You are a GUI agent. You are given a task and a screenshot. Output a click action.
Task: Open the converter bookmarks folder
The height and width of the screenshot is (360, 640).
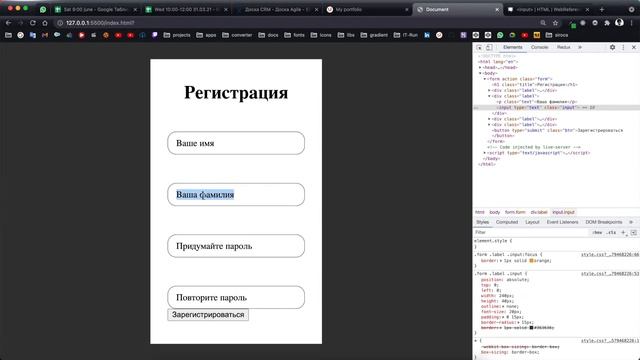(237, 35)
